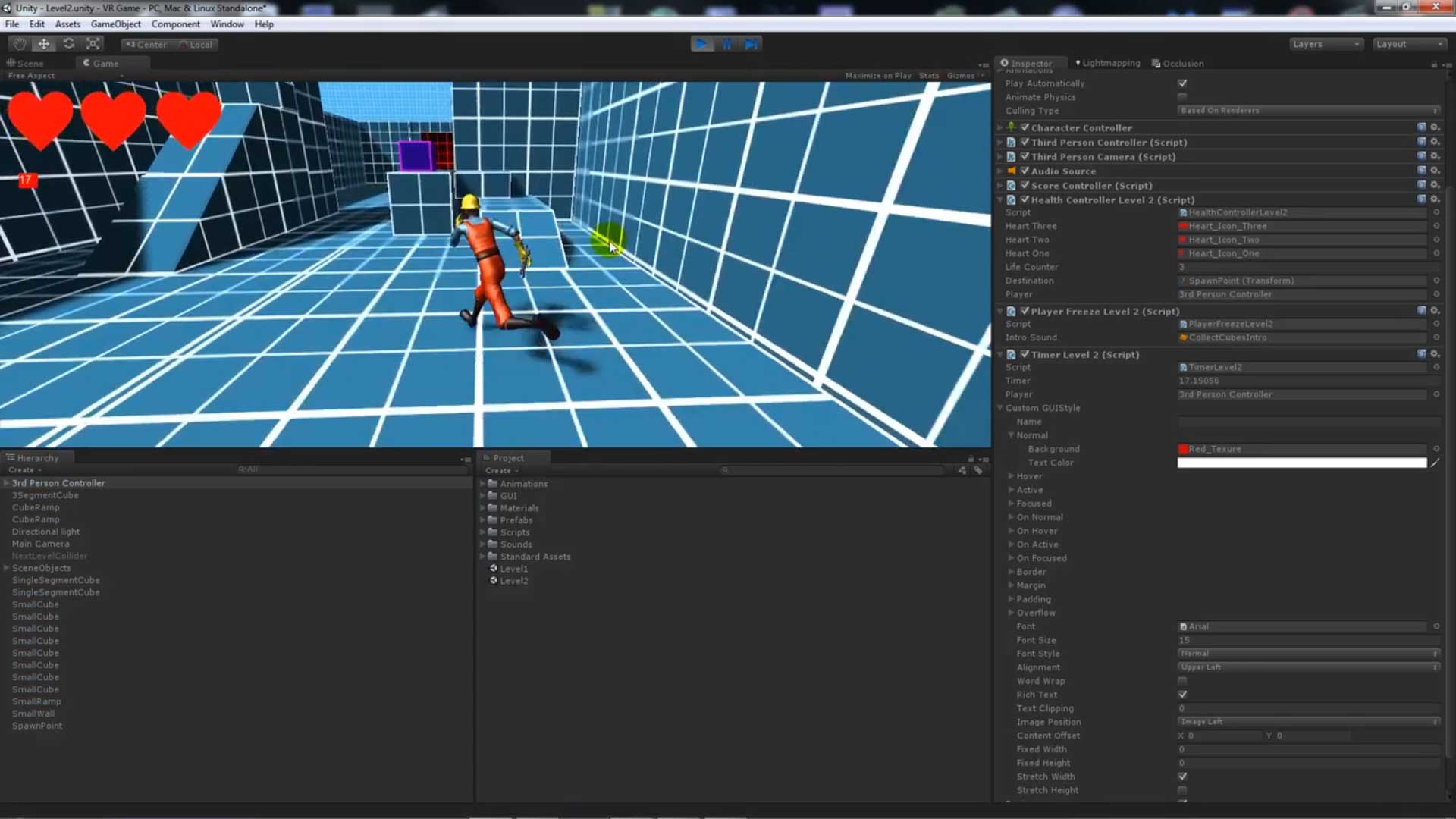Click Maximize on Play button
Image resolution: width=1456 pixels, height=819 pixels.
pyautogui.click(x=878, y=76)
